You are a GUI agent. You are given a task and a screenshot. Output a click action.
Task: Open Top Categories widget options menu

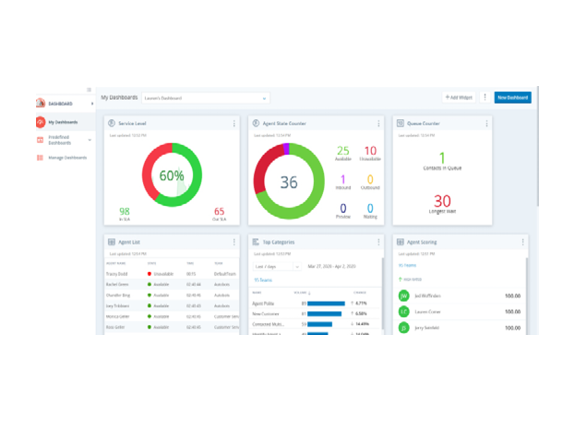(378, 242)
